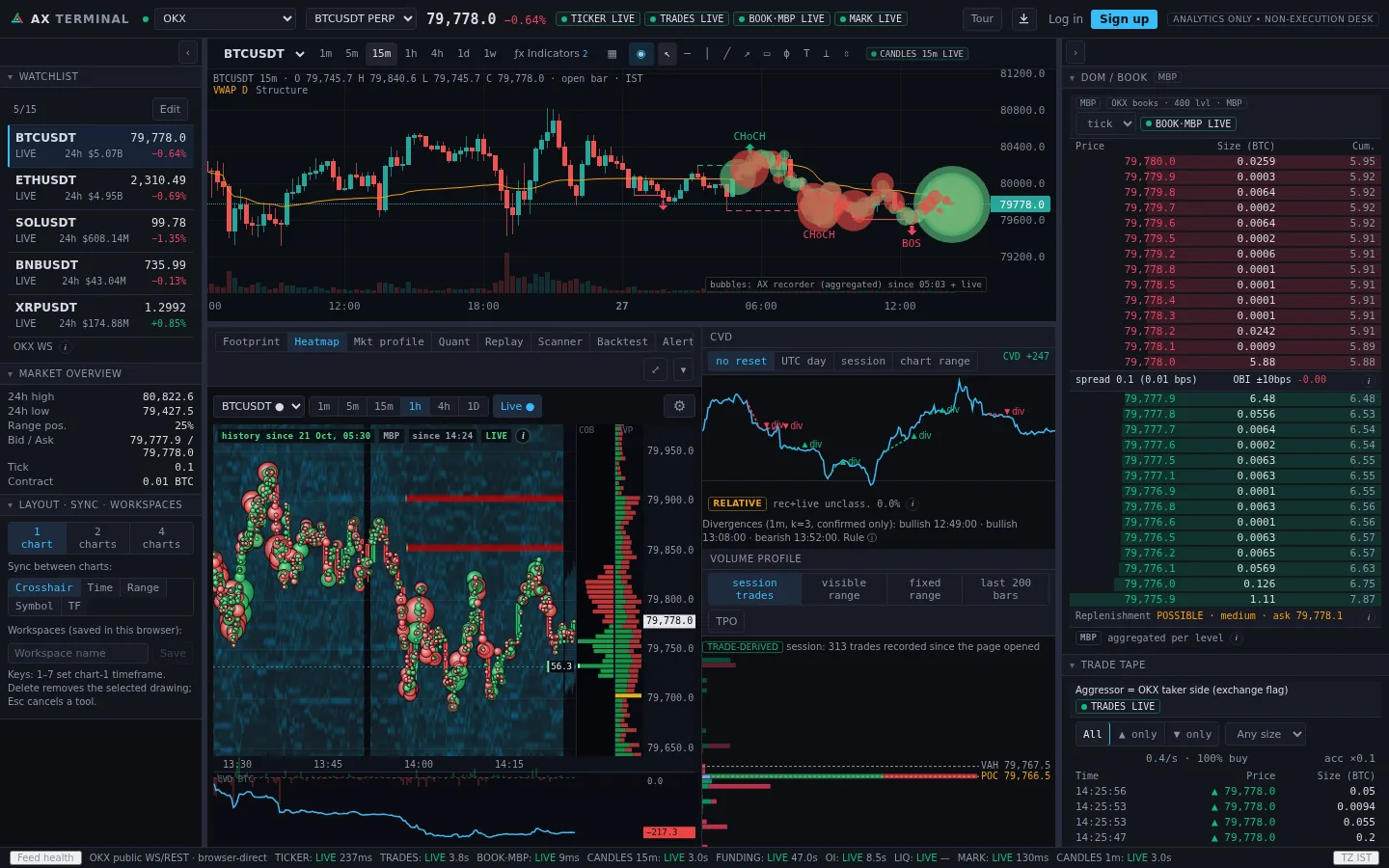Toggle Range sync between charts
This screenshot has height=868, width=1389.
coord(143,587)
